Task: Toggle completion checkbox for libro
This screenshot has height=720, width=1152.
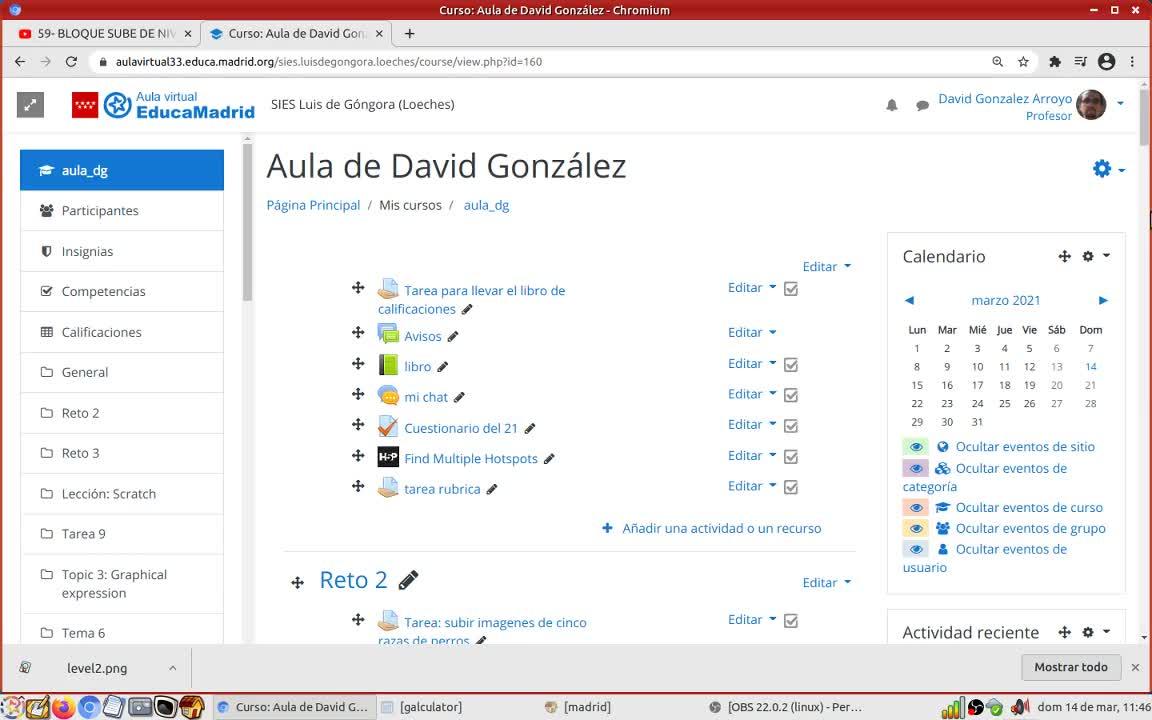Action: click(791, 364)
